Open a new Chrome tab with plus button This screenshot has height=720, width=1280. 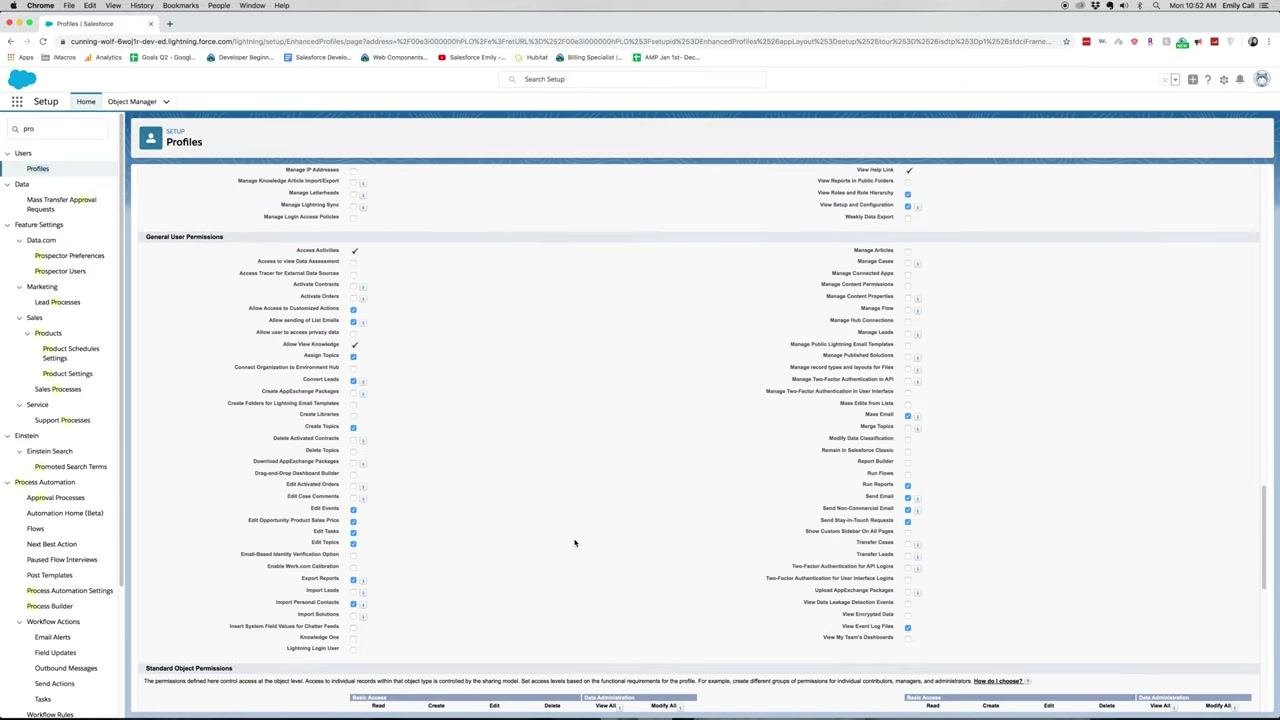pyautogui.click(x=169, y=23)
